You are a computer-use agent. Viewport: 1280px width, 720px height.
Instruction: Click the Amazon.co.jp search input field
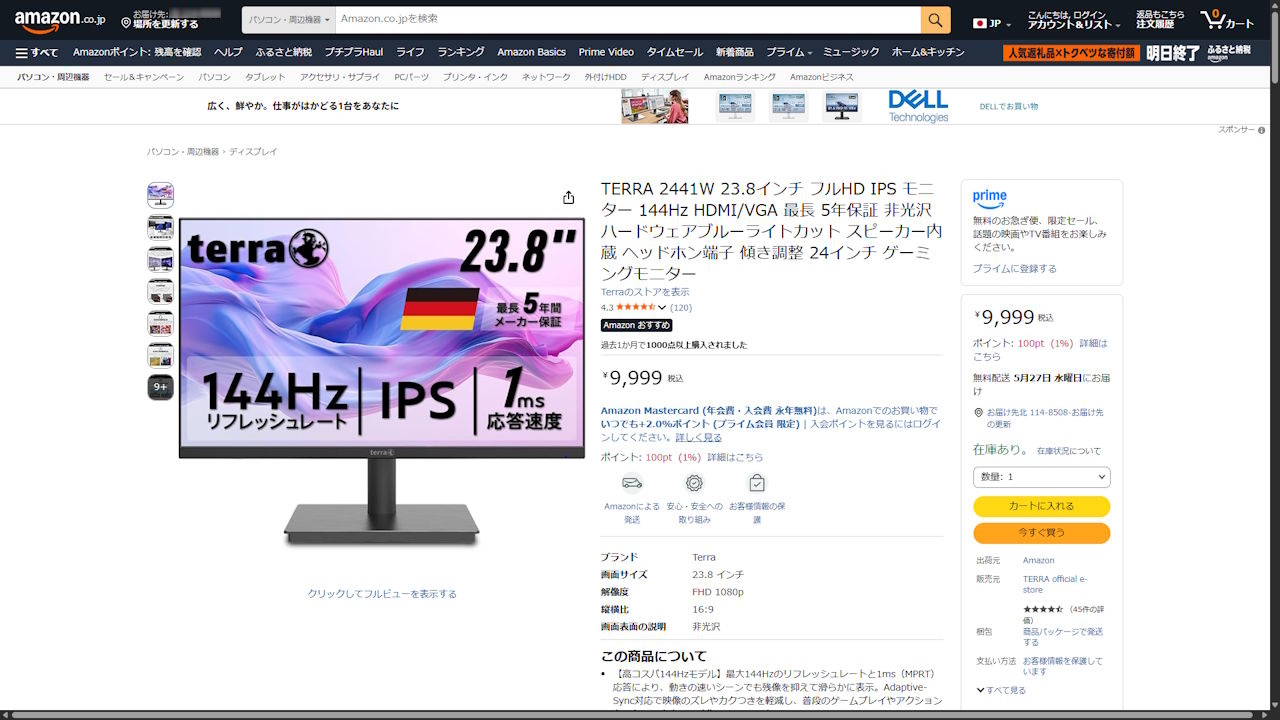(x=628, y=19)
